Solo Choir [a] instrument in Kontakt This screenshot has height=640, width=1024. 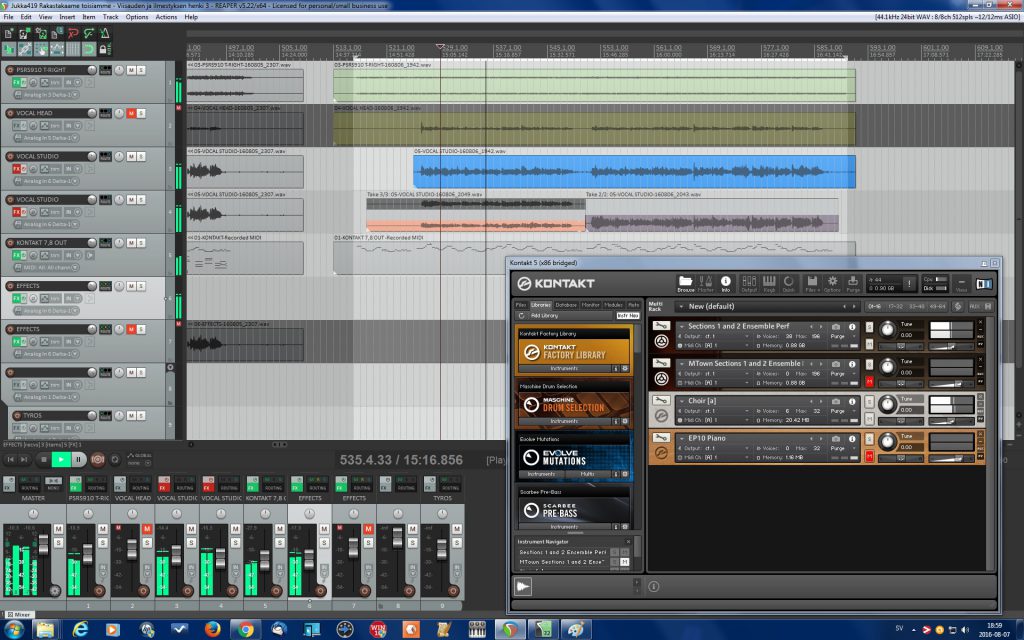869,401
